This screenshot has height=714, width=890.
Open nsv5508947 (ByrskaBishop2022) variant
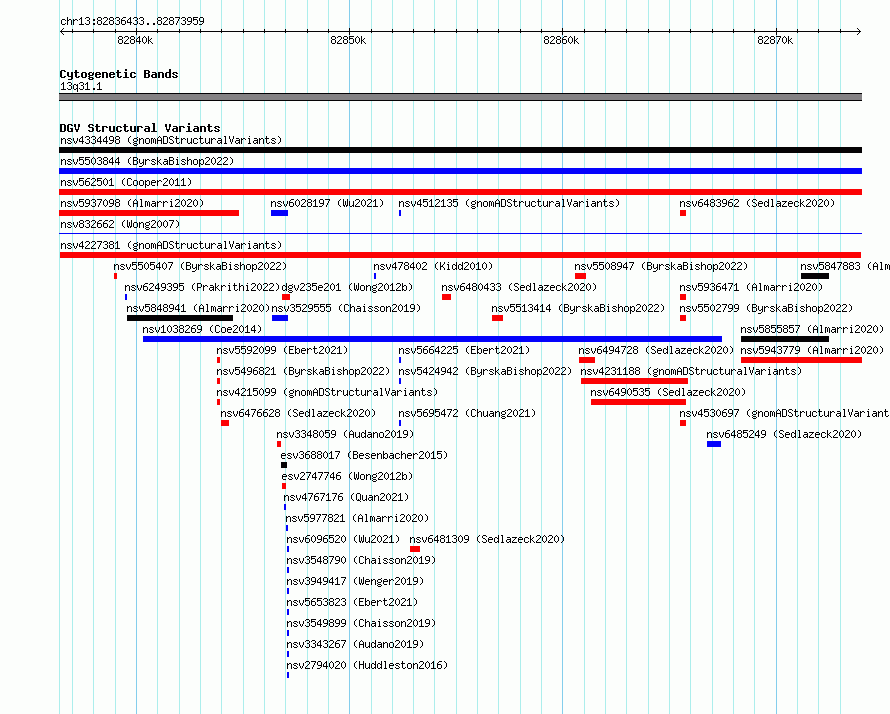(661, 266)
